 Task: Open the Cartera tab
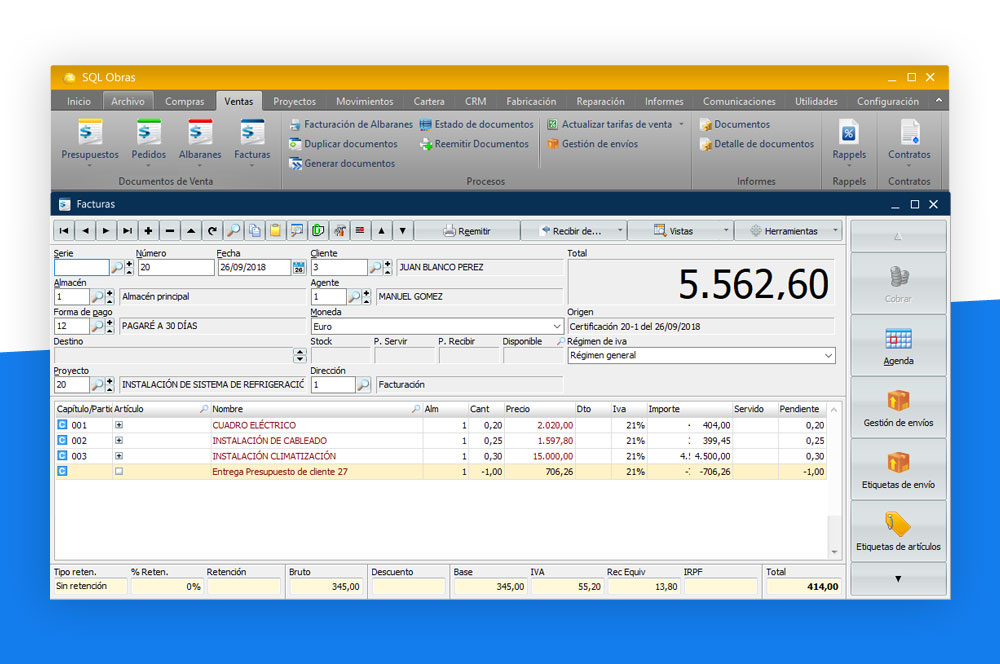click(x=429, y=101)
